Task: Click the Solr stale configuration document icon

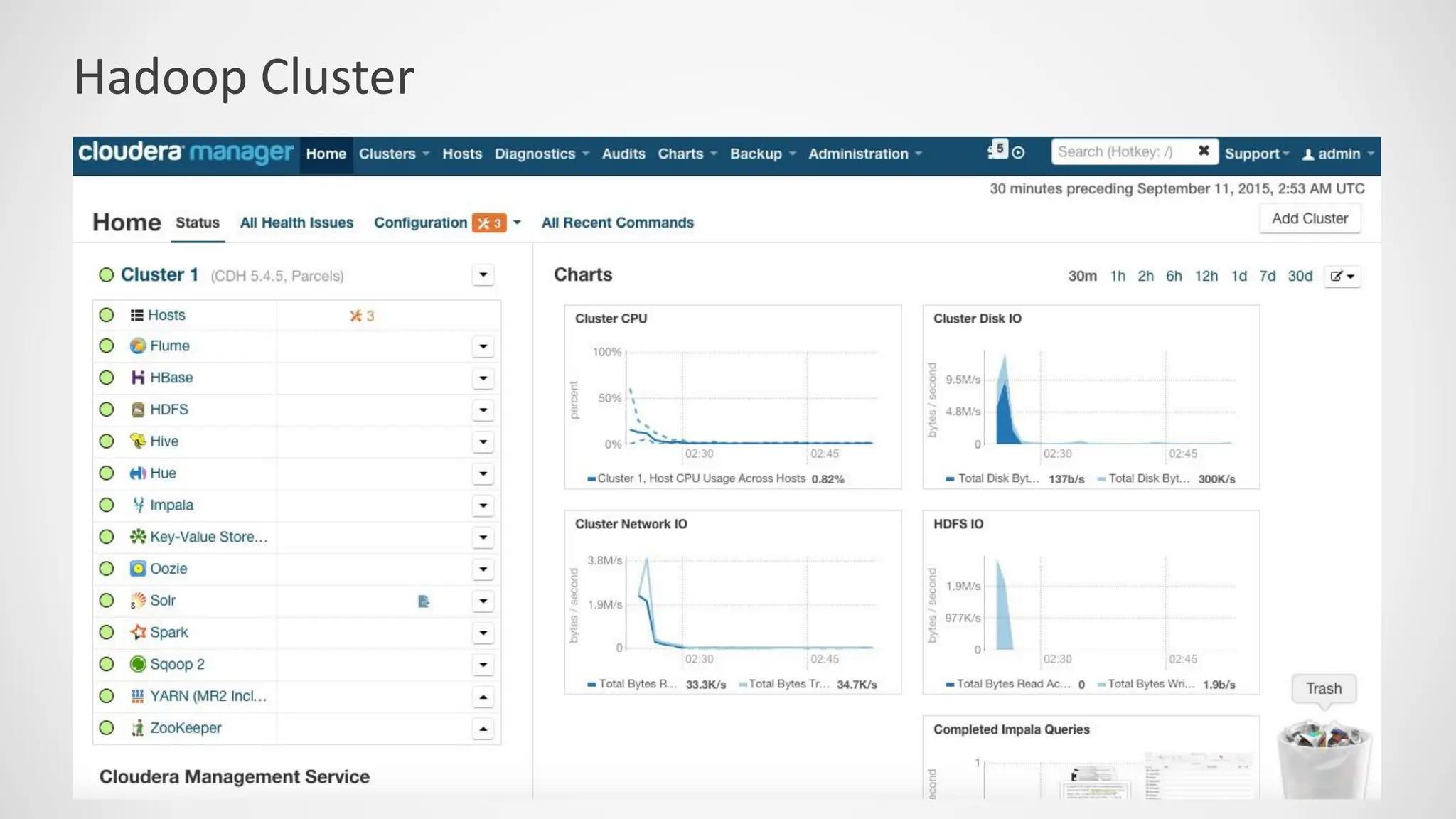Action: click(x=424, y=601)
